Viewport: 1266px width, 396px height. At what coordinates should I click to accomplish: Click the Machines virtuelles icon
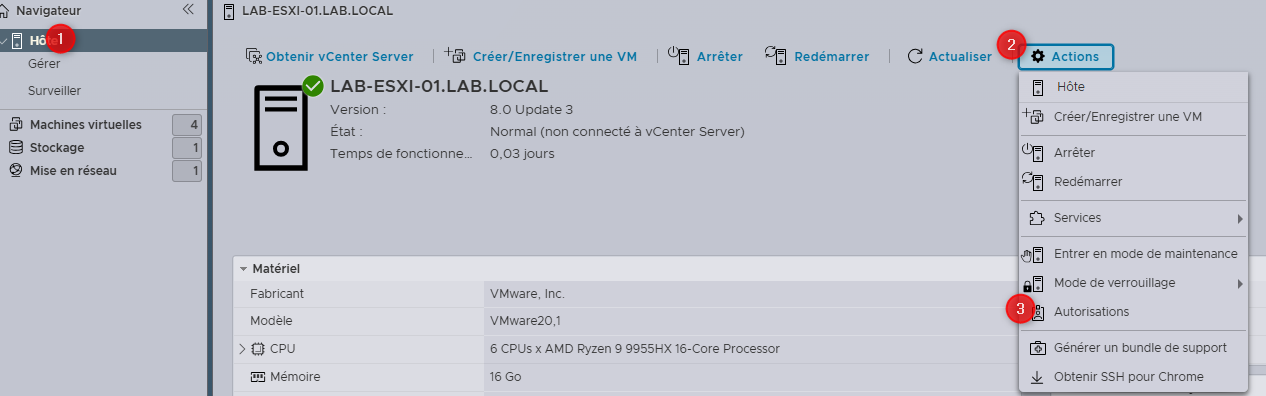pos(16,125)
